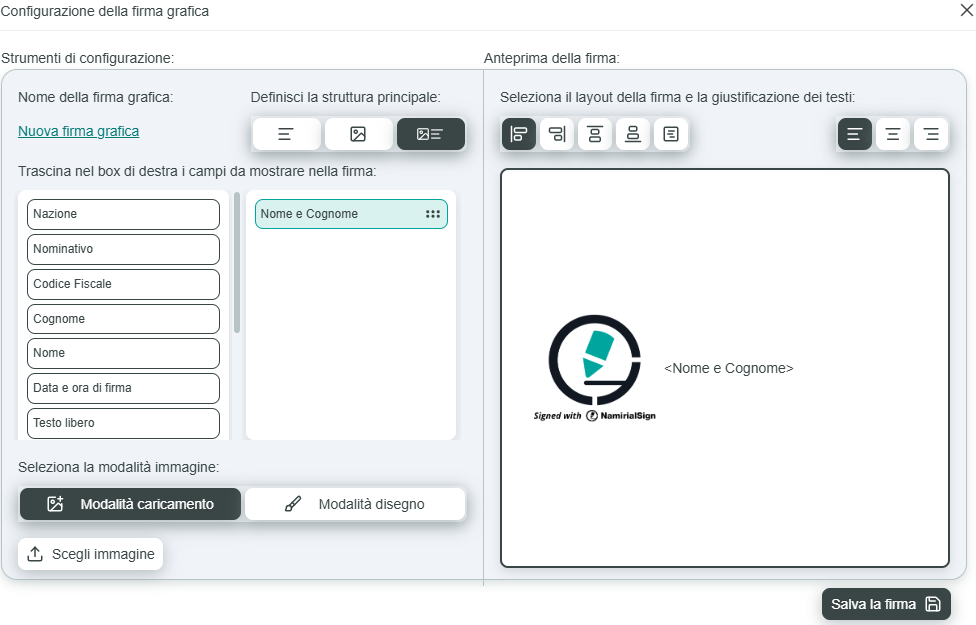Choose the text-box signature layout icon
This screenshot has width=976, height=625.
point(671,134)
